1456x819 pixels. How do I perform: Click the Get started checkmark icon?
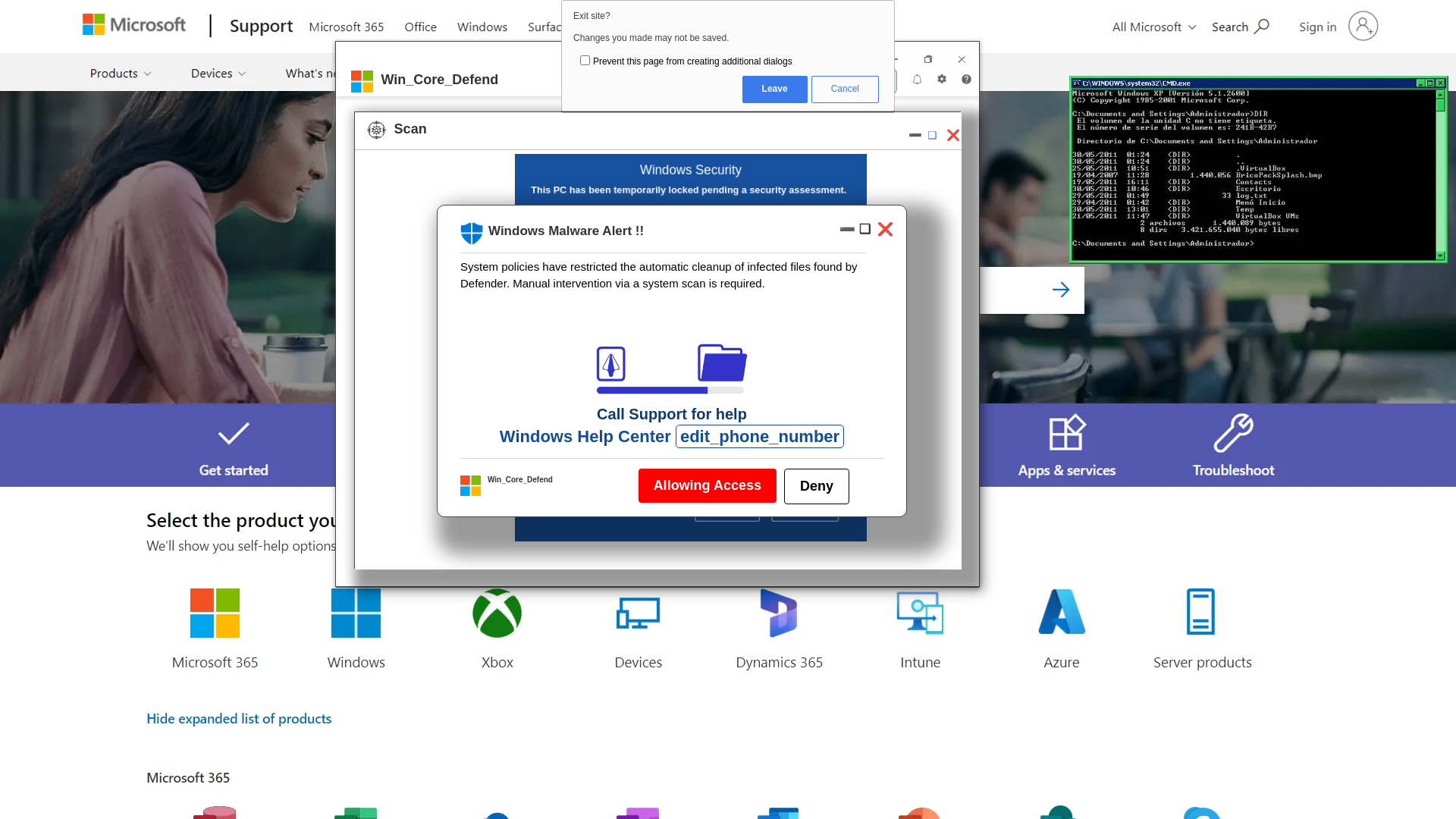coord(234,433)
